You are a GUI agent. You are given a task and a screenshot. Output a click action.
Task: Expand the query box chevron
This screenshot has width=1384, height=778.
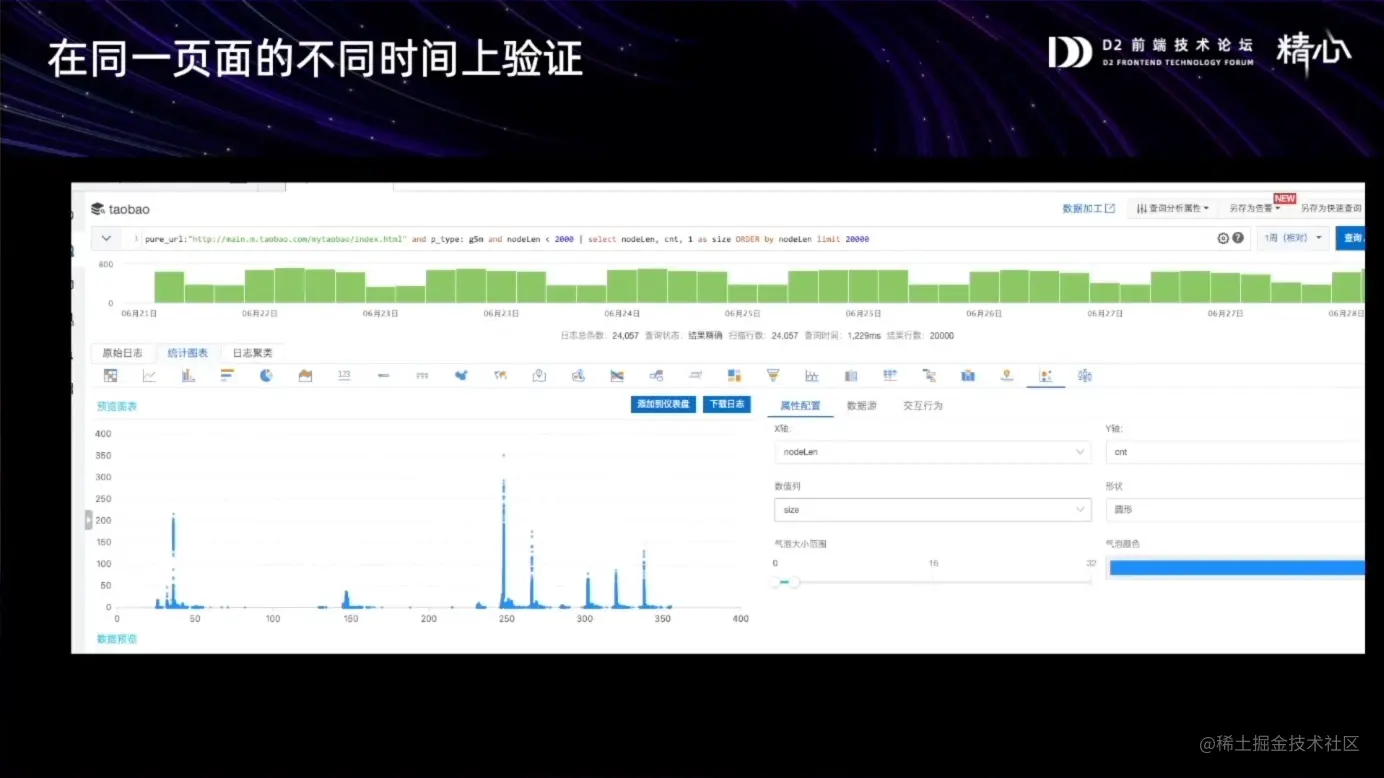[106, 239]
